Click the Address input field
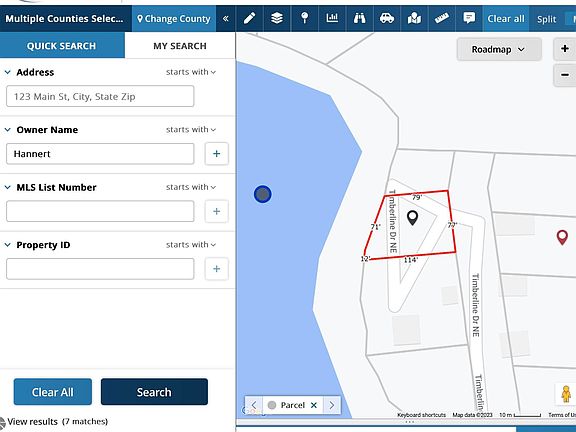Image resolution: width=576 pixels, height=432 pixels. point(100,96)
